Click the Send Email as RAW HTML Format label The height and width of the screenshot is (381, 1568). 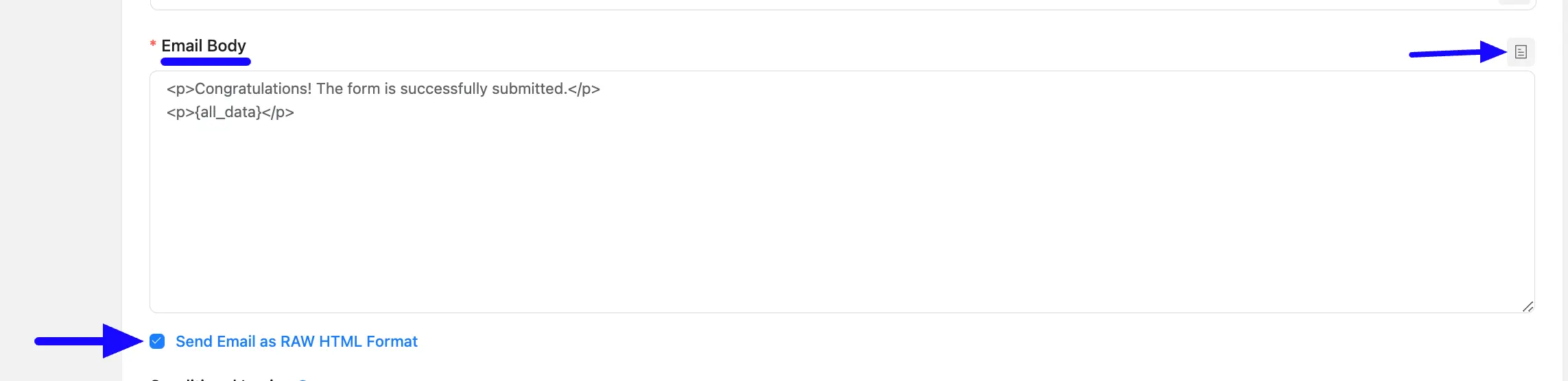pos(296,341)
